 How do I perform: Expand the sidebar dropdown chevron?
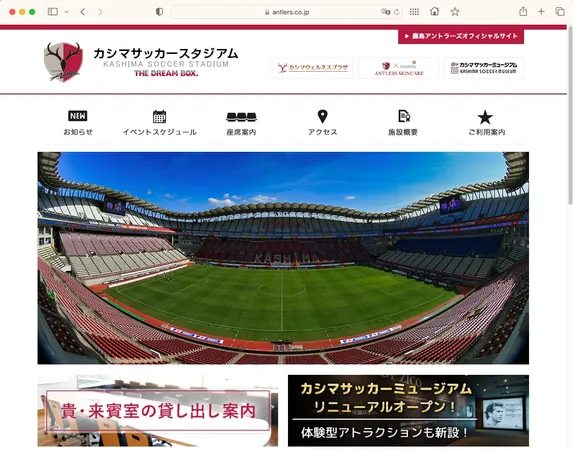pyautogui.click(x=67, y=12)
